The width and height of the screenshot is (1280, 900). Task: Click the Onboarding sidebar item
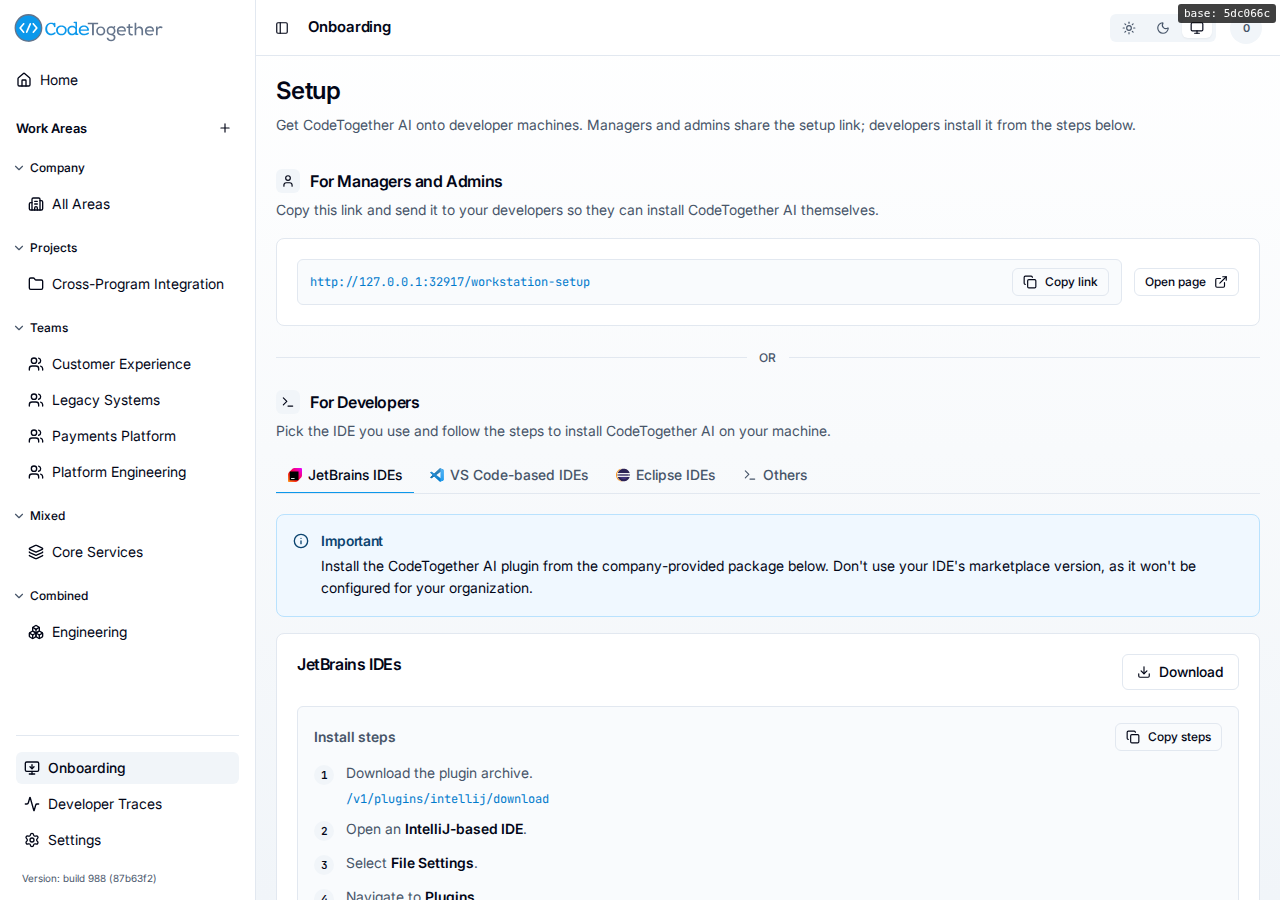tap(127, 768)
